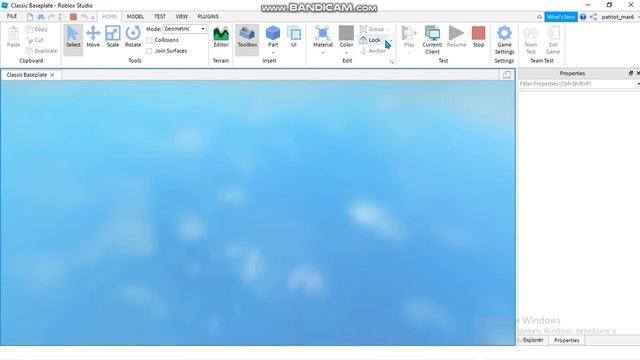Resume the test session
The width and height of the screenshot is (640, 360).
456,37
